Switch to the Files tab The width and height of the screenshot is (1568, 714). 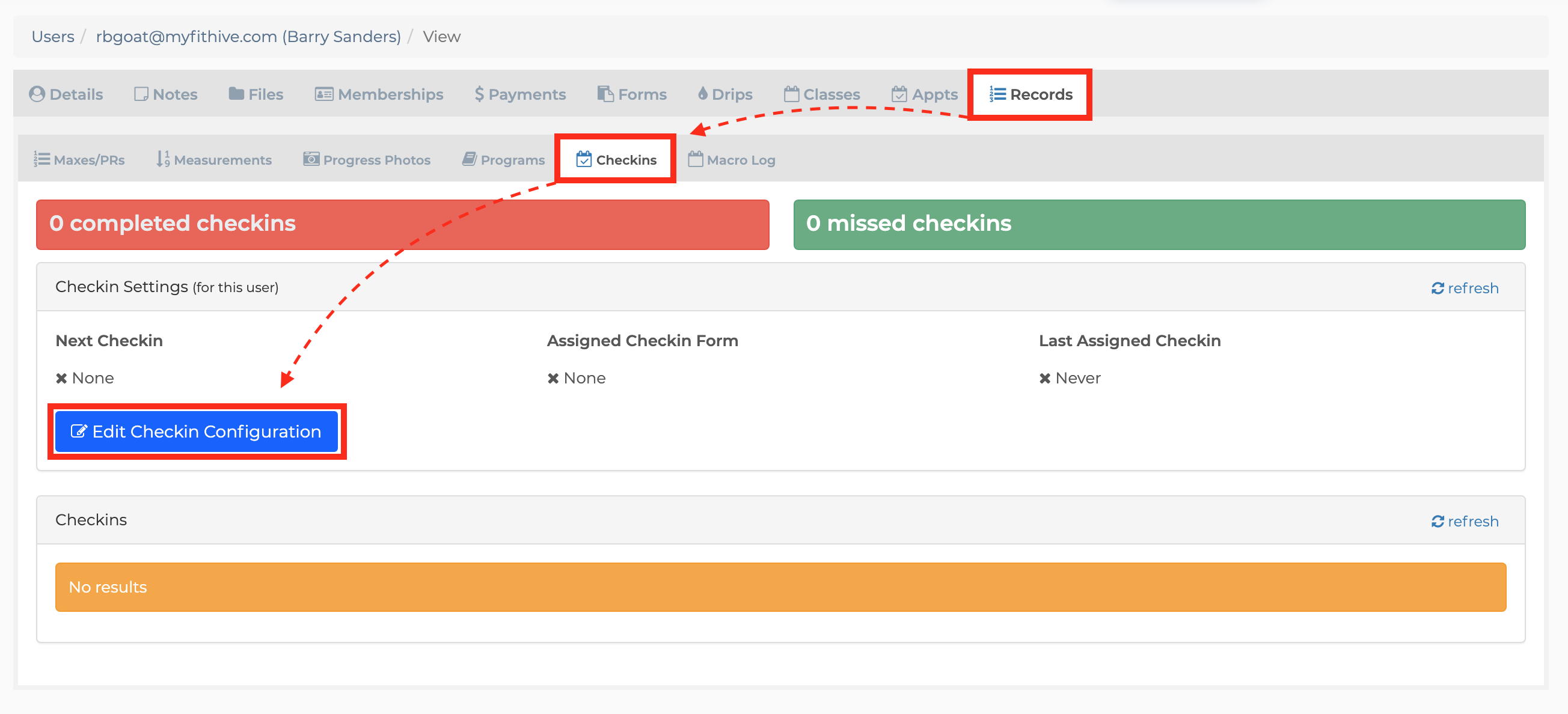[256, 94]
